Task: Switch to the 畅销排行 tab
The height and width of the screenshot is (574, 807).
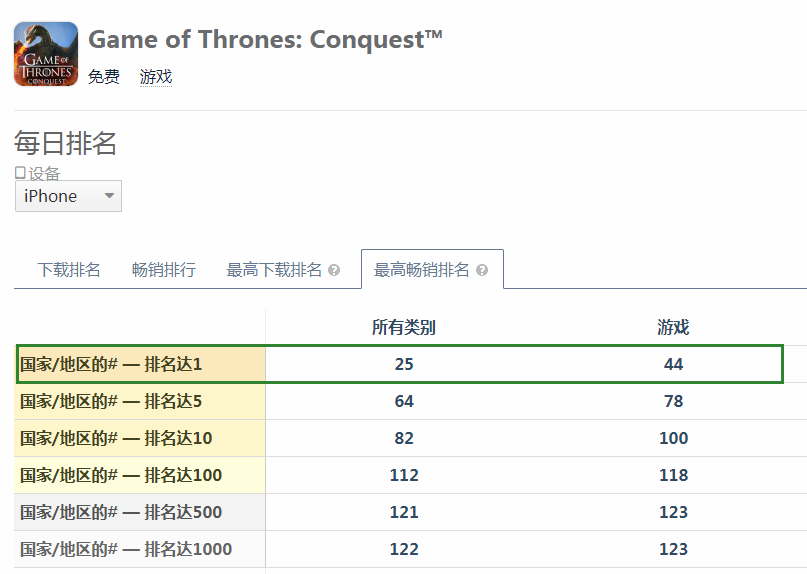Action: [164, 270]
